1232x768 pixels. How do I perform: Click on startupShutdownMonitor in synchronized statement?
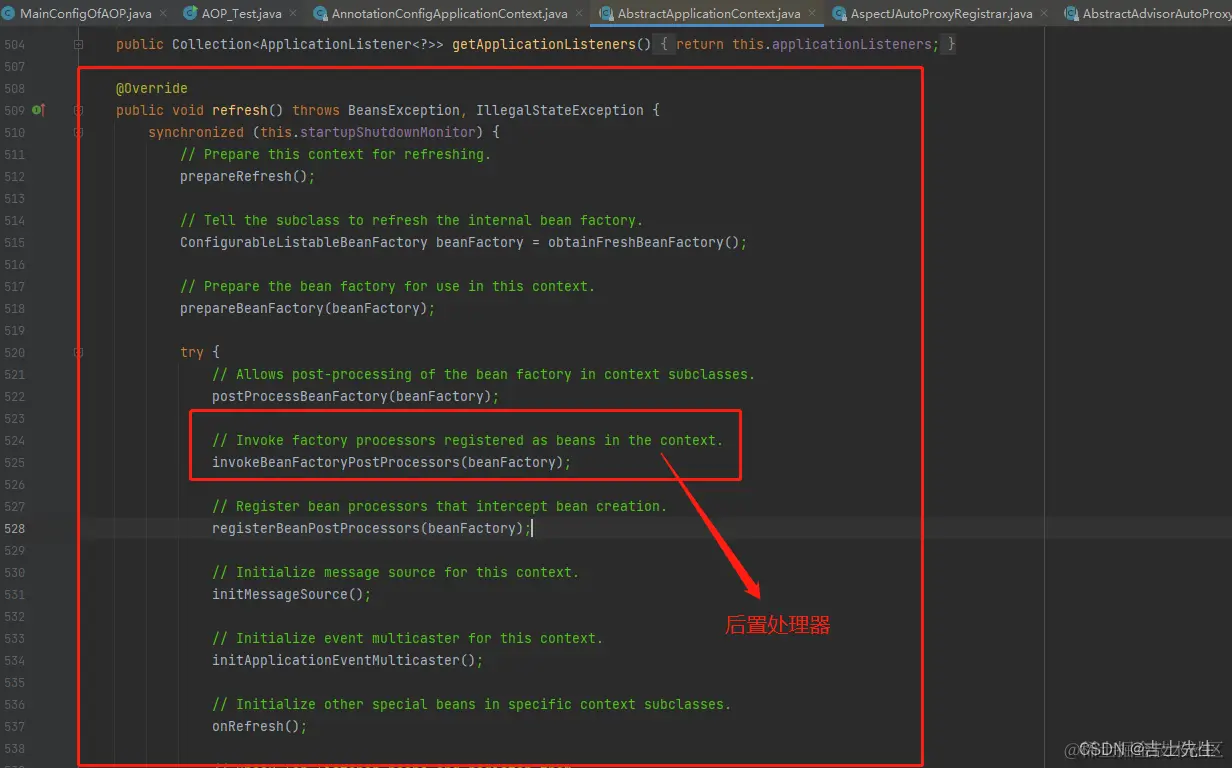[x=388, y=132]
